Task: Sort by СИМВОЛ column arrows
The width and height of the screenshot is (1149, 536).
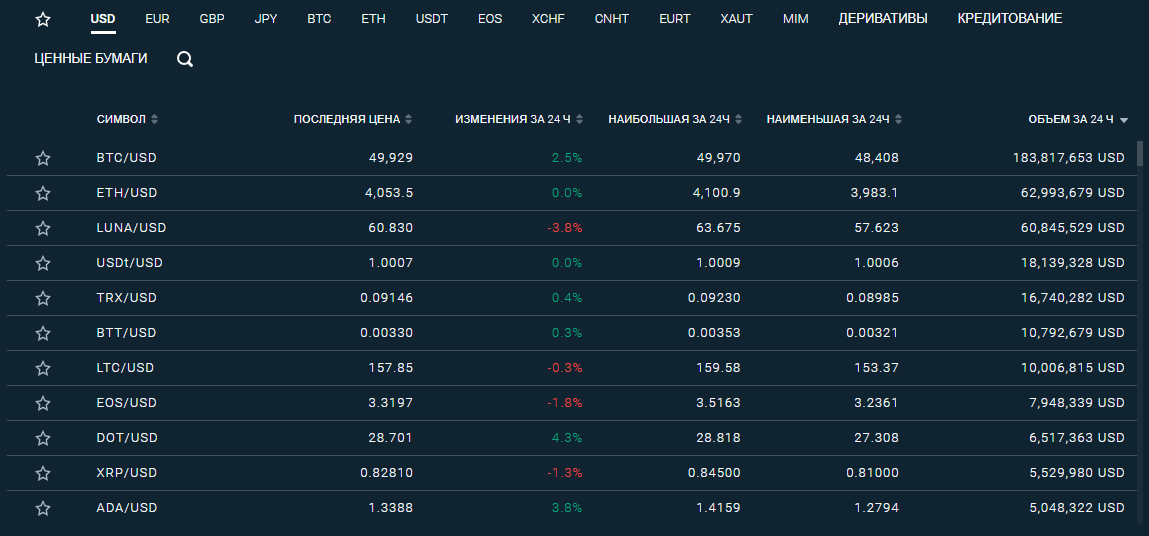Action: click(x=155, y=120)
